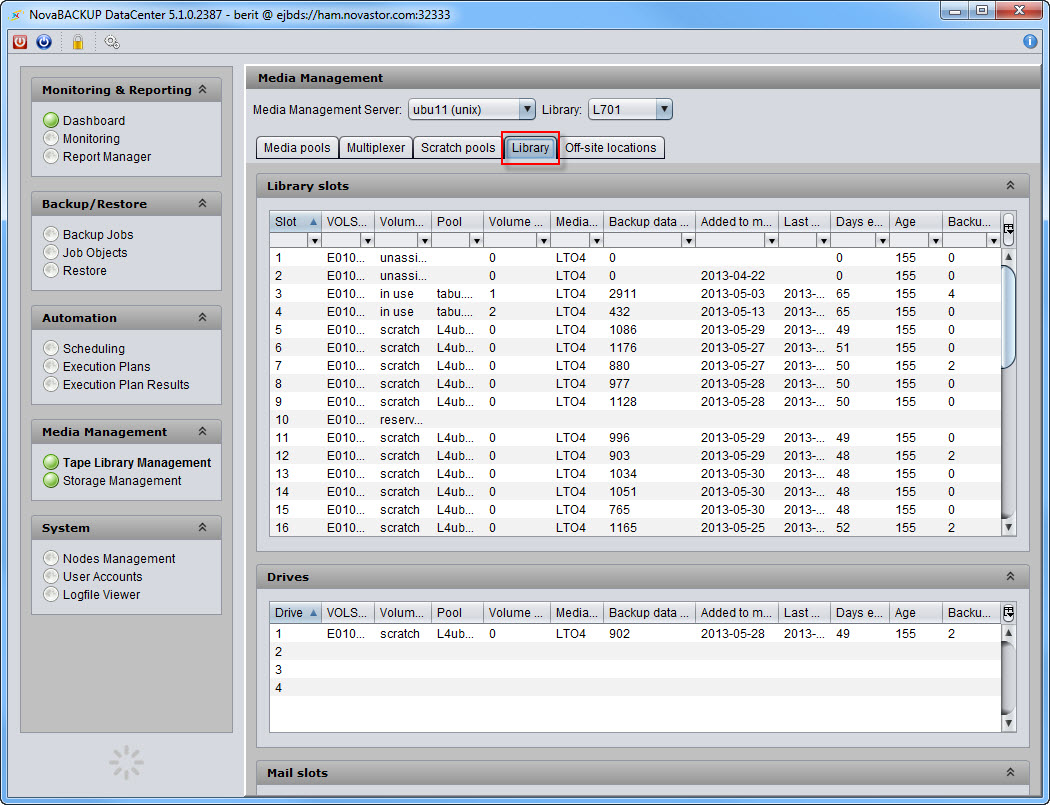Sort Library slots by Slot column header

(295, 222)
